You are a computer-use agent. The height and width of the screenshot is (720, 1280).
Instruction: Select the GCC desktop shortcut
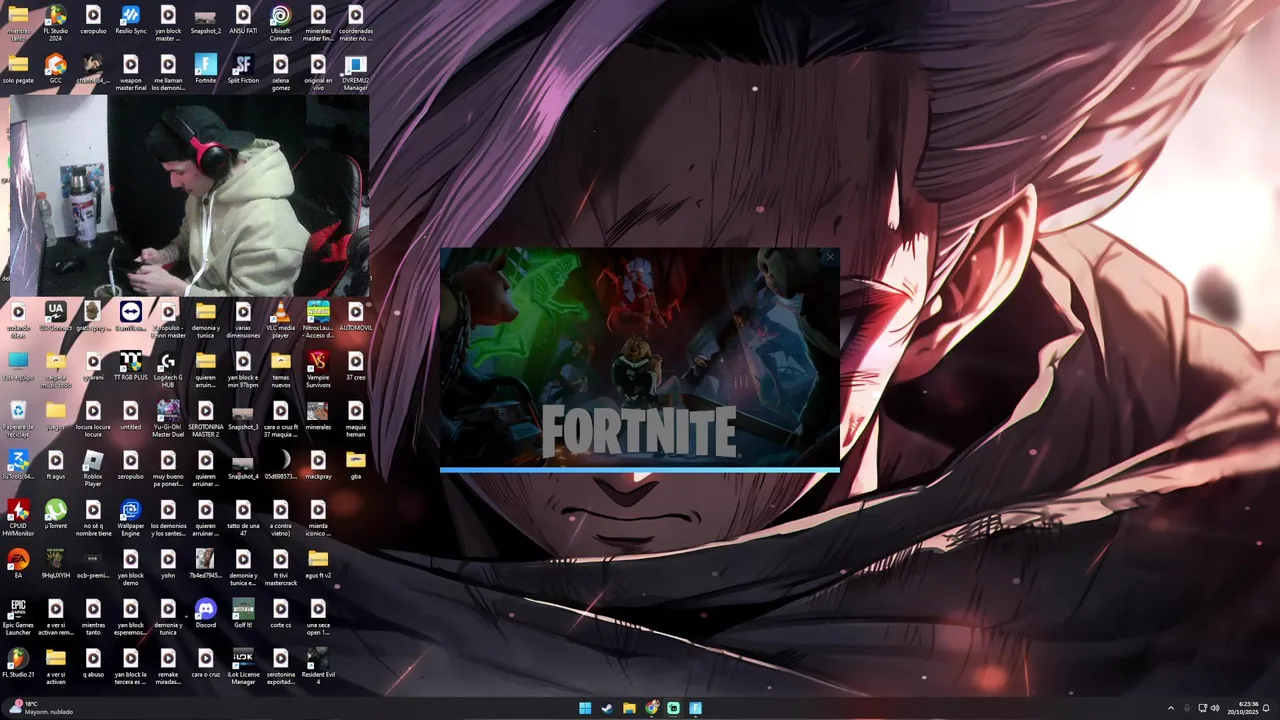tap(56, 69)
